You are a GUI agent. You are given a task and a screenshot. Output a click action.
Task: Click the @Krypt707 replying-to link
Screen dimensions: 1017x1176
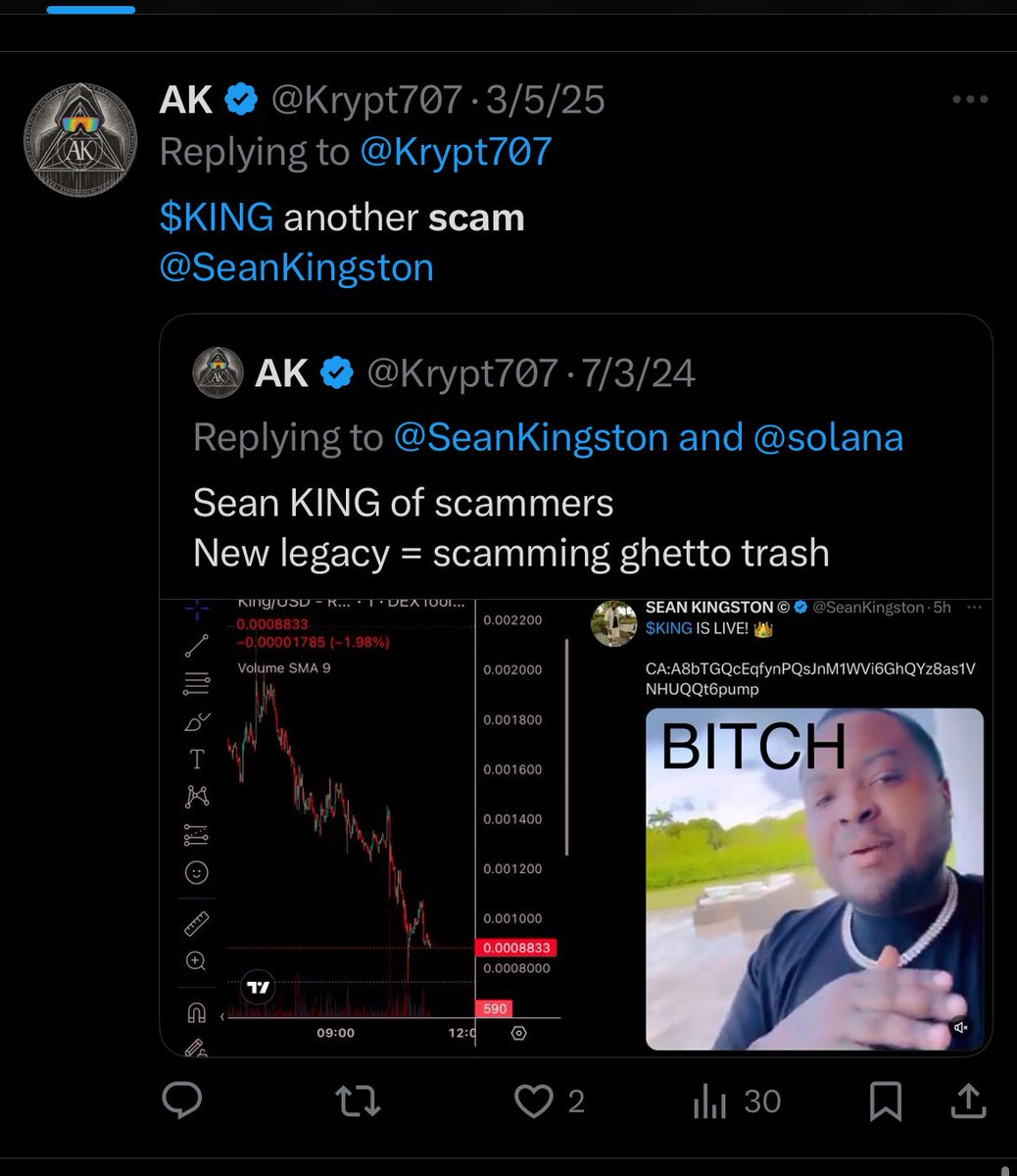[456, 152]
